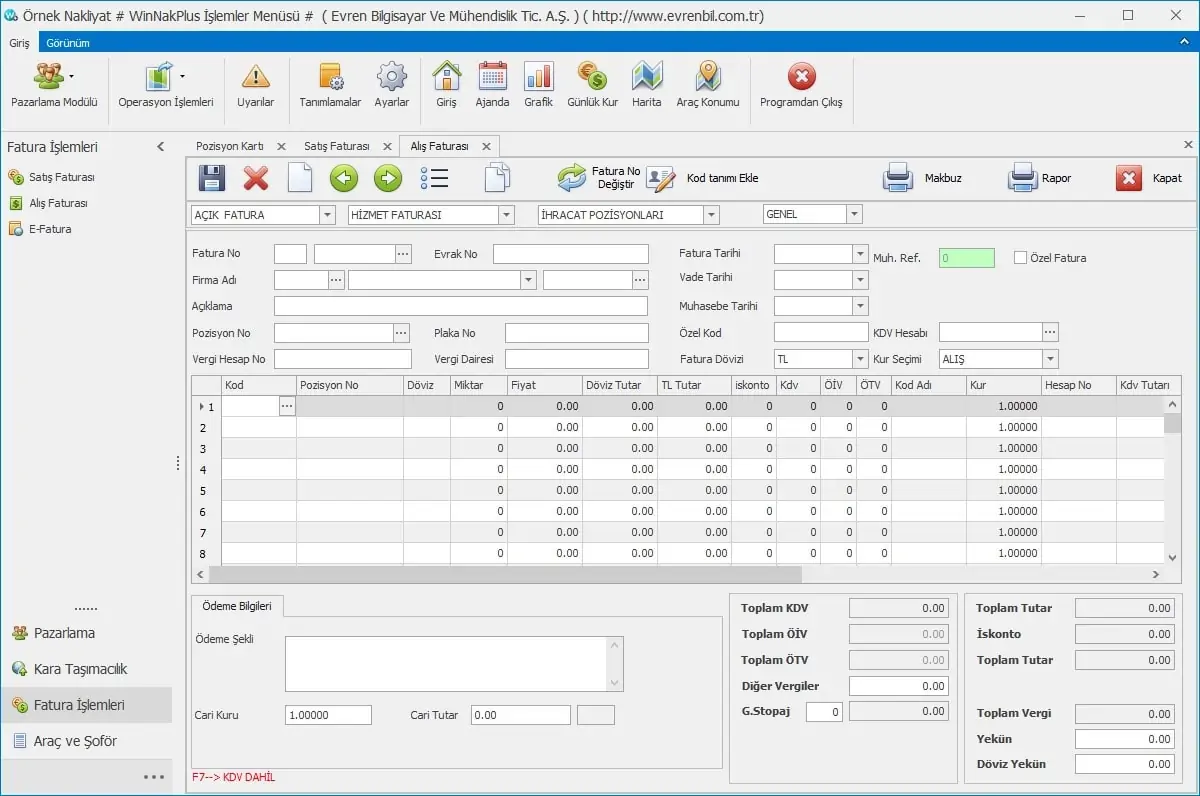Image resolution: width=1200 pixels, height=796 pixels.
Task: Open the İHRACAT POZİSYONLARI dropdown
Action: [x=711, y=215]
